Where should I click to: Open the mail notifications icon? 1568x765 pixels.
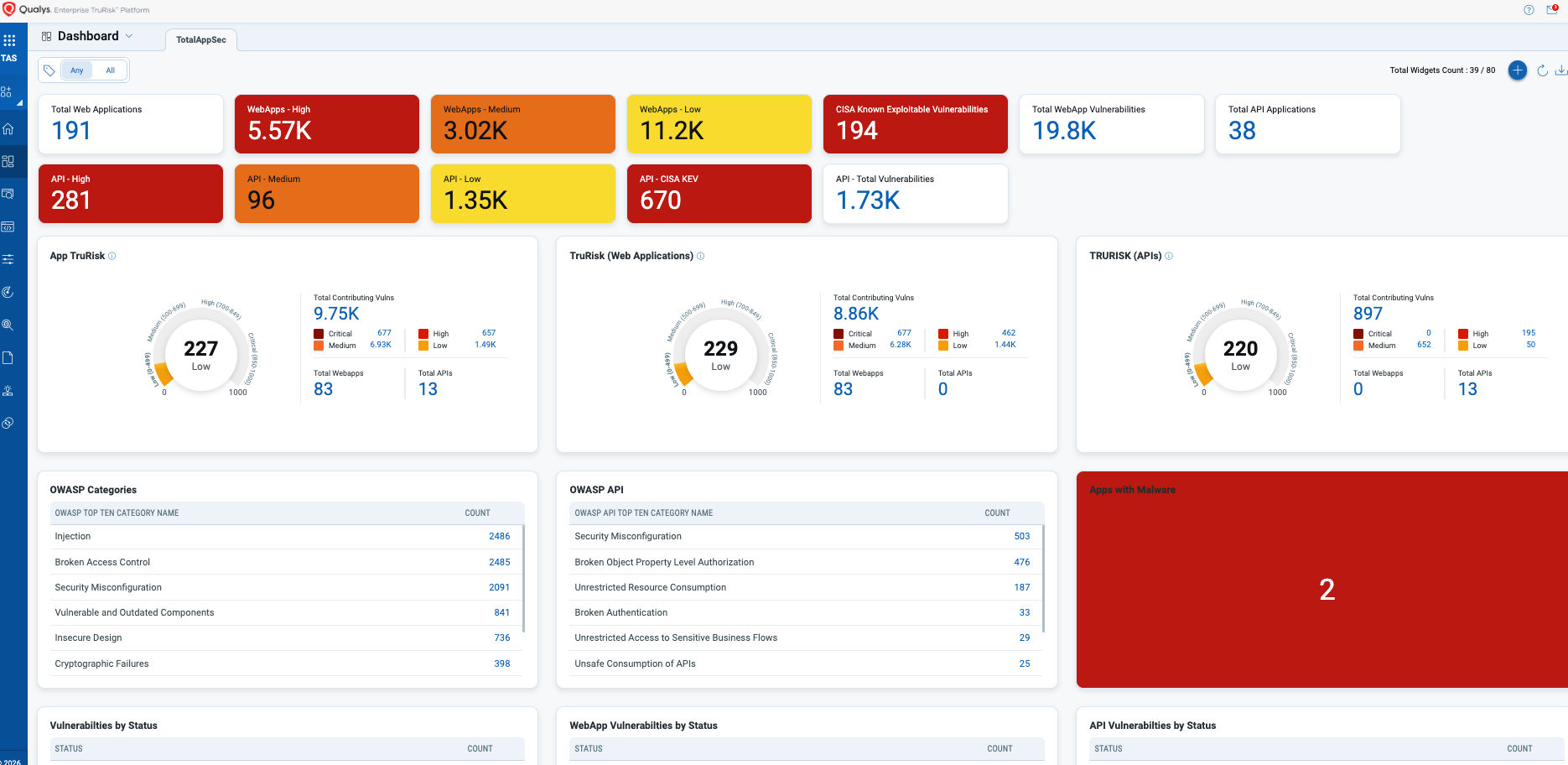coord(1552,10)
